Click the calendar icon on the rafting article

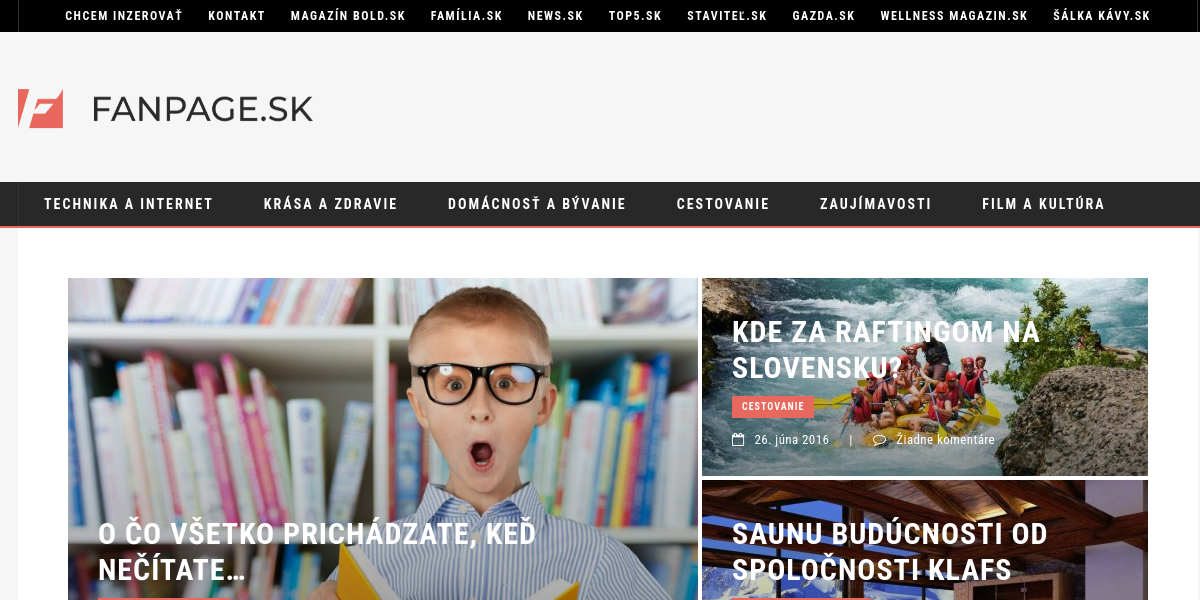pos(738,439)
